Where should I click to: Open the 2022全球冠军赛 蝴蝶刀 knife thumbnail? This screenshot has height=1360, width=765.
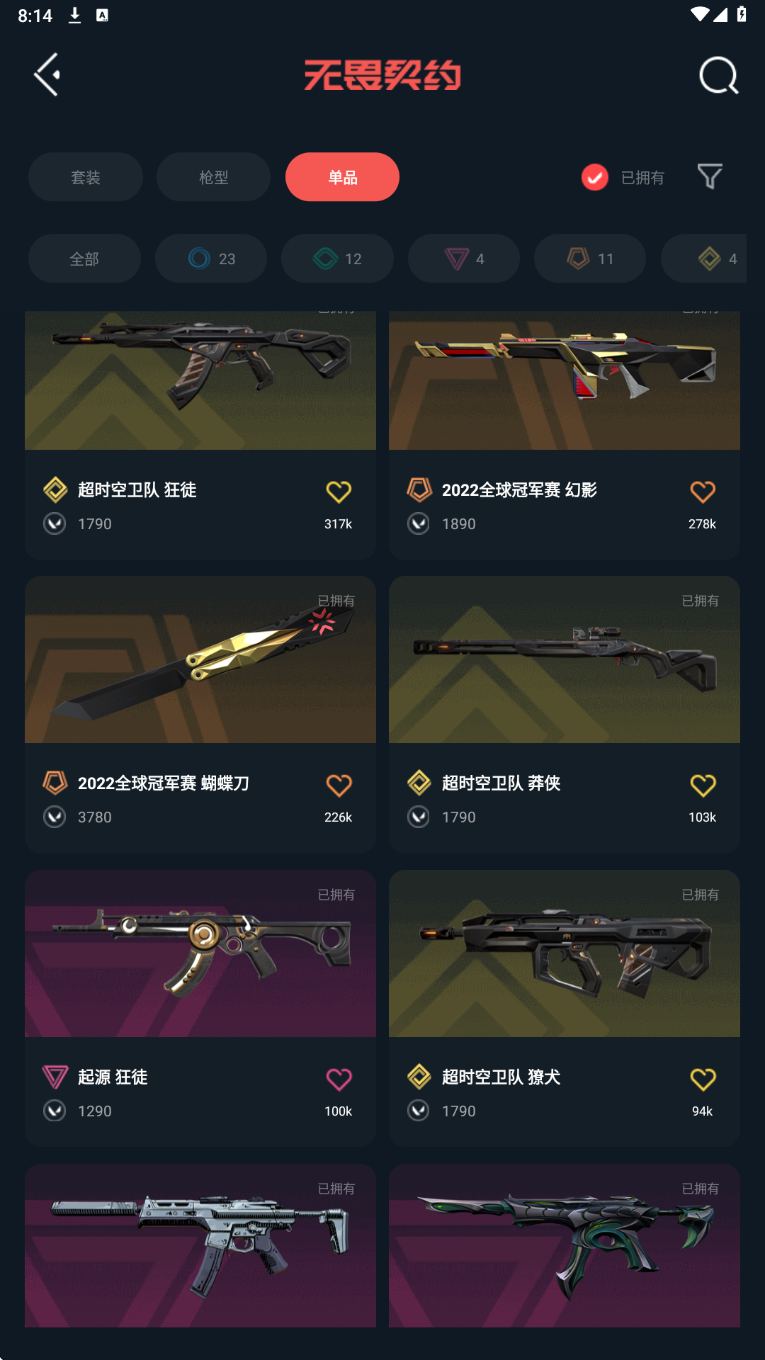pos(200,660)
